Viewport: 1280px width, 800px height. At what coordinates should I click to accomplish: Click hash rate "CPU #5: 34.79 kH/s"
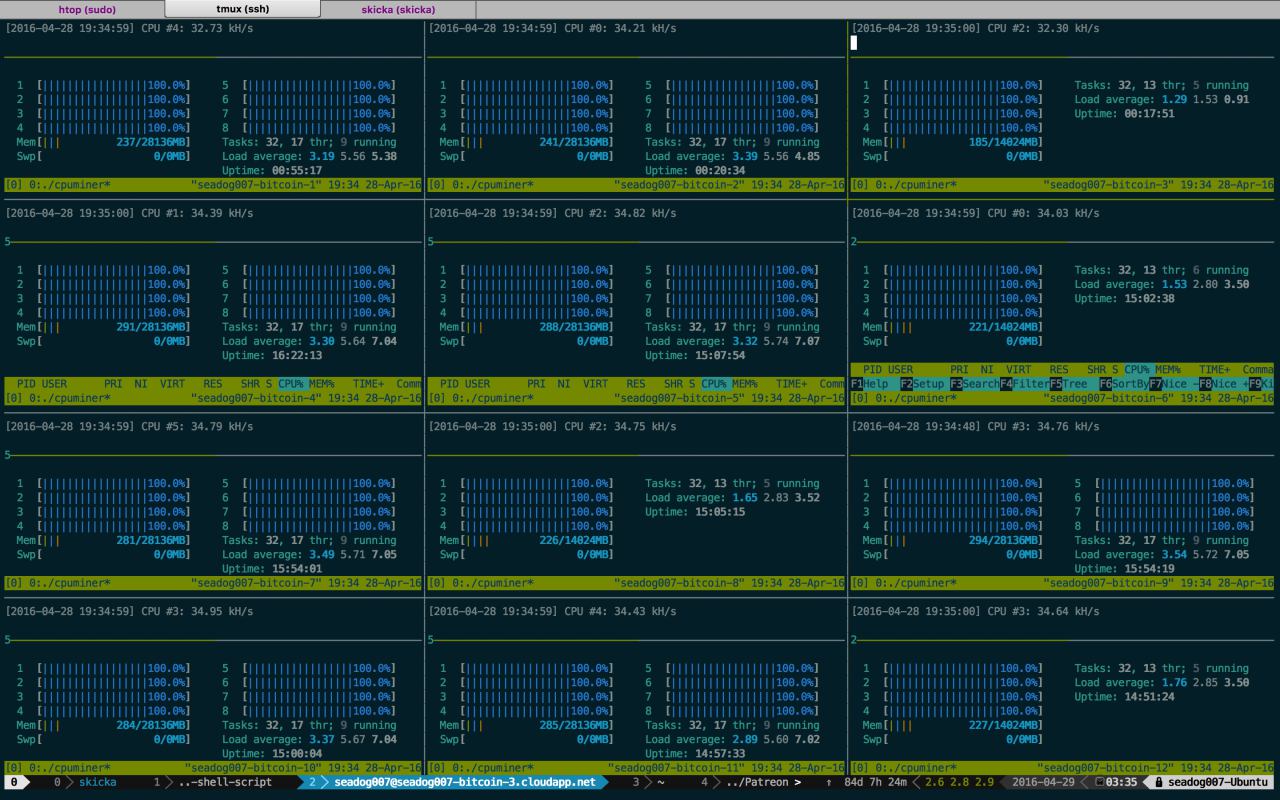[x=197, y=427]
